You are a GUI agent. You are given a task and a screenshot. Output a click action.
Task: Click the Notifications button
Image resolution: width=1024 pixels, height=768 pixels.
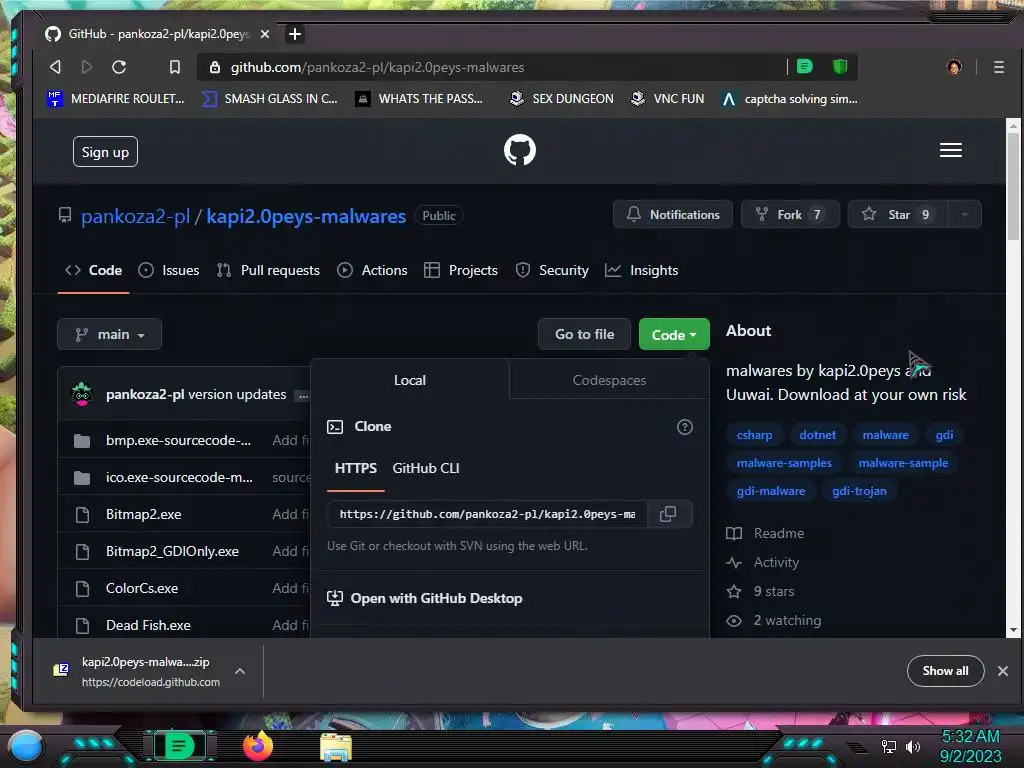click(x=673, y=214)
